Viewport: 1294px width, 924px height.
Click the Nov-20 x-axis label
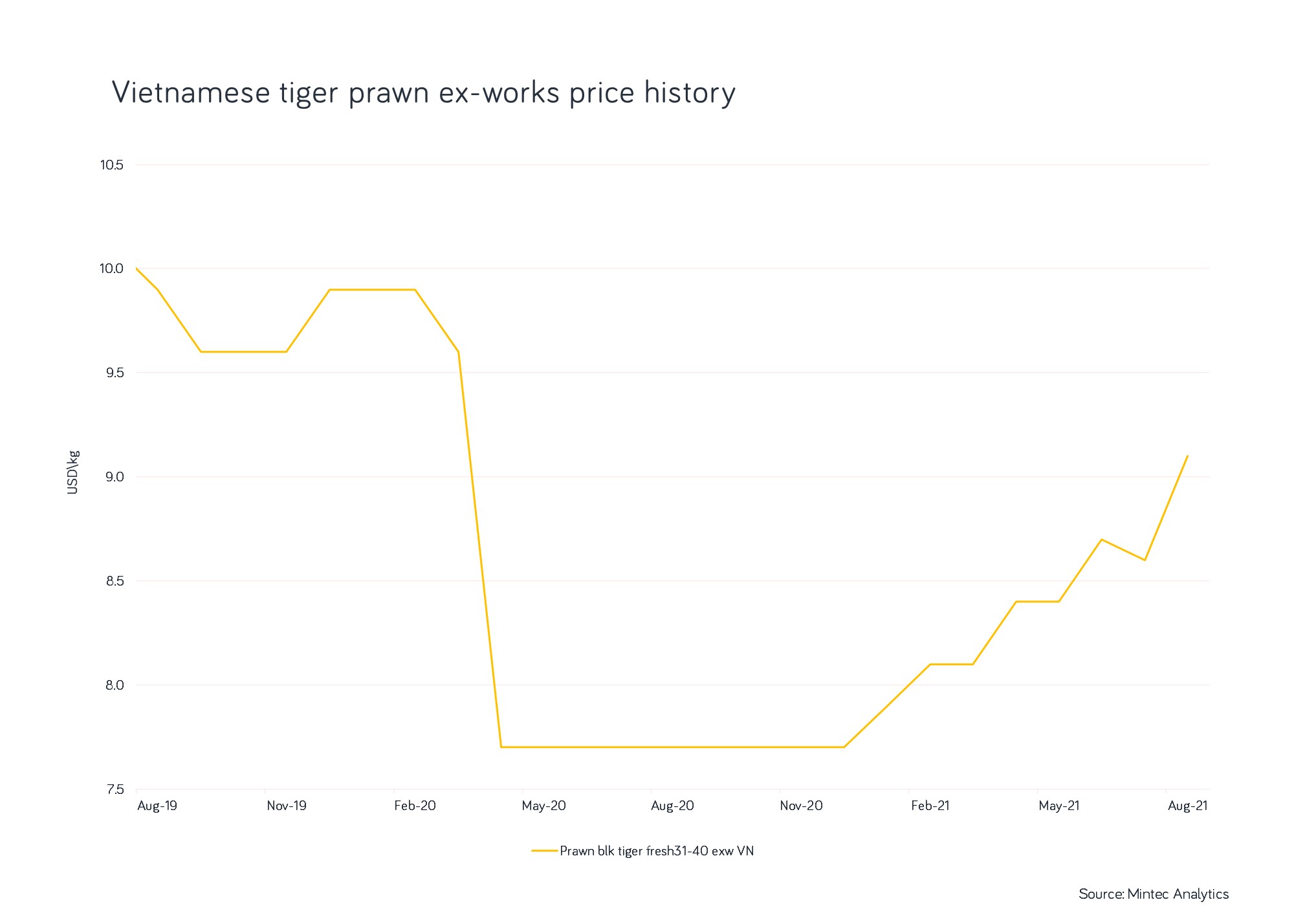[802, 806]
